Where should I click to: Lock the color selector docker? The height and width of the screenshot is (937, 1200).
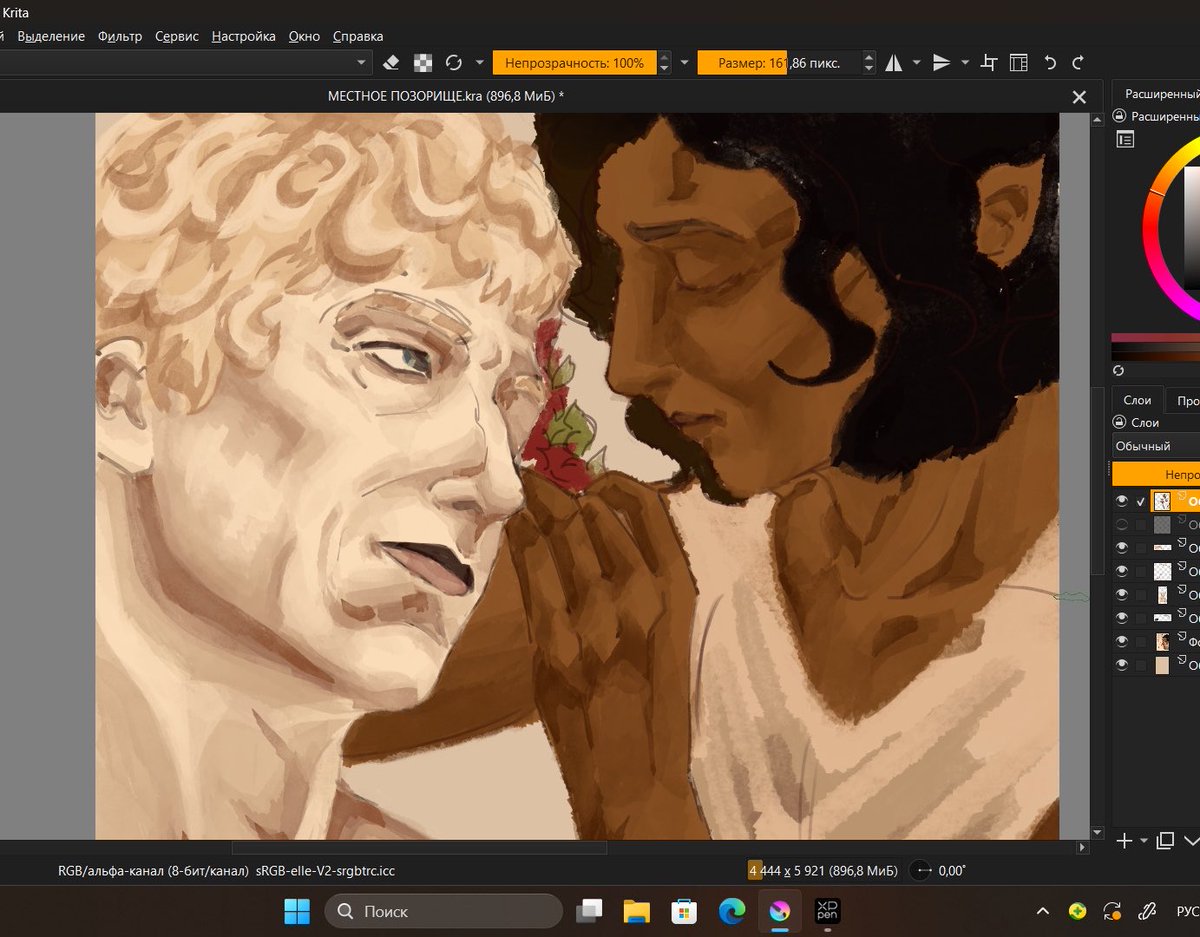[1119, 116]
